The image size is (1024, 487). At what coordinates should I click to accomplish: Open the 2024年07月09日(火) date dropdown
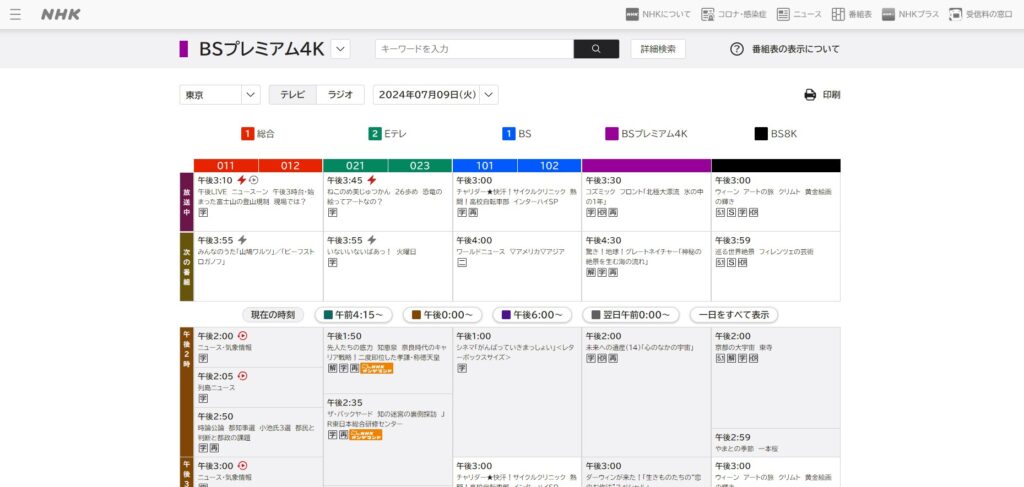[436, 95]
